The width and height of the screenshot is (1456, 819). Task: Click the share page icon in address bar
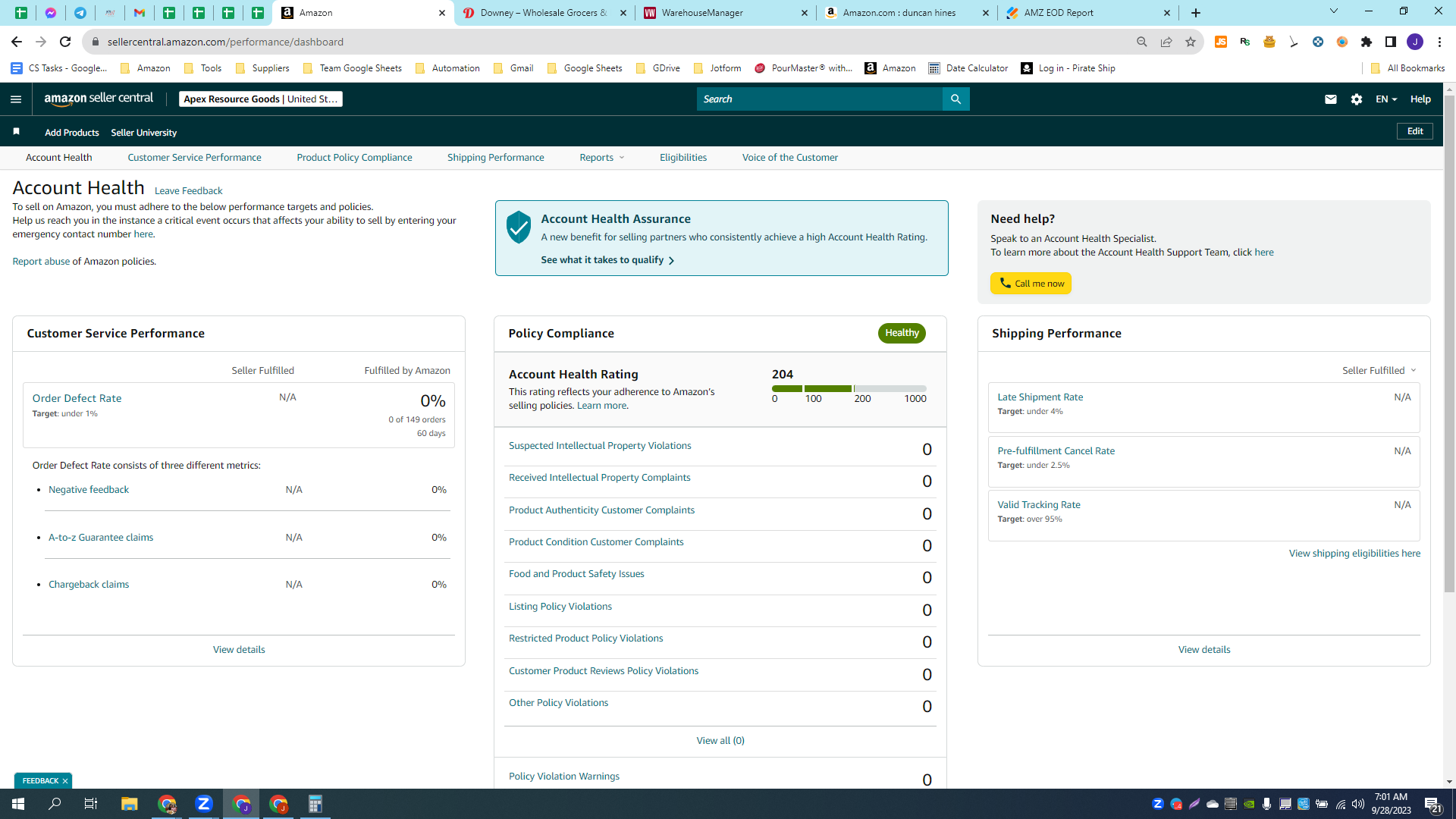1166,42
